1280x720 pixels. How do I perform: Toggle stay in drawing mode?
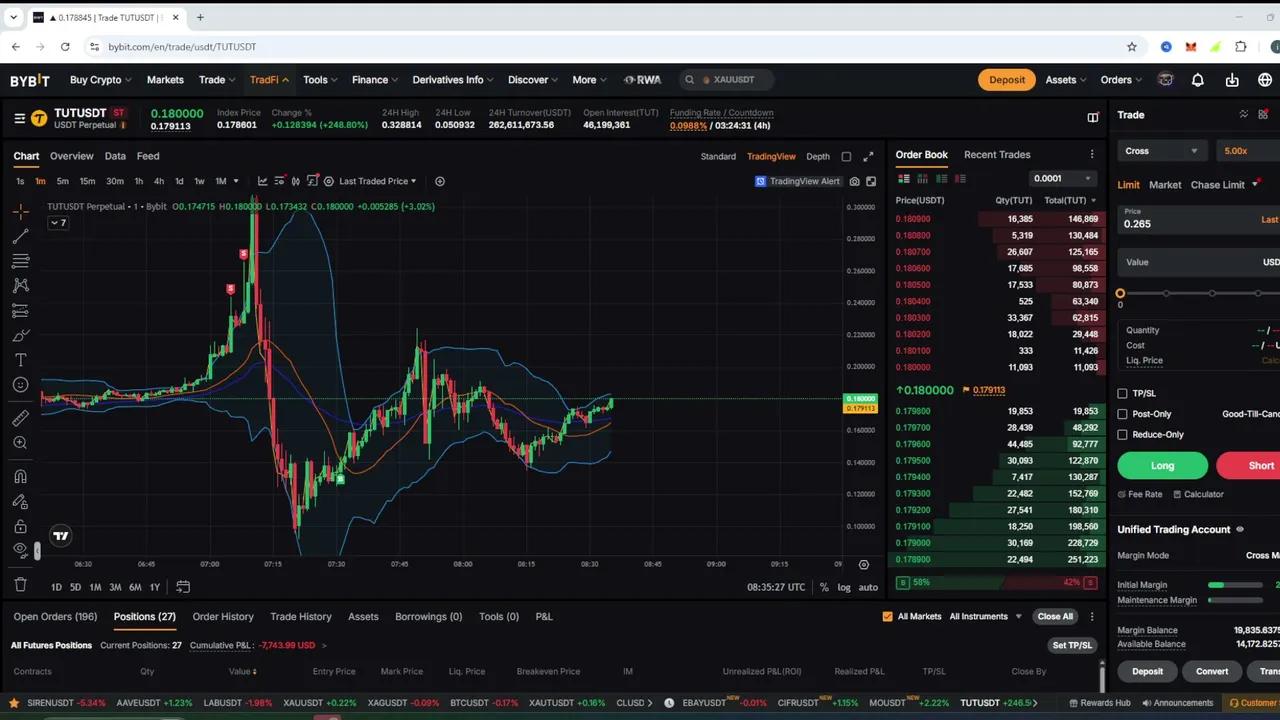[x=20, y=501]
